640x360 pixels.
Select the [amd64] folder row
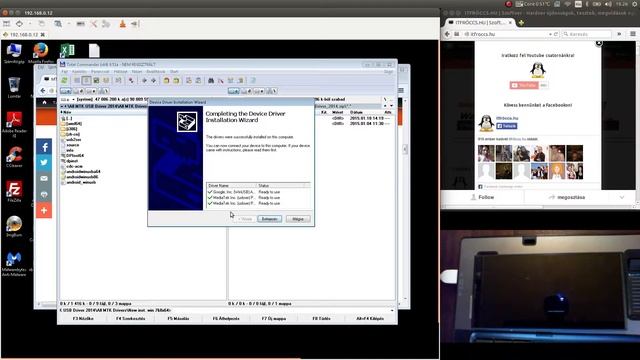[72, 124]
